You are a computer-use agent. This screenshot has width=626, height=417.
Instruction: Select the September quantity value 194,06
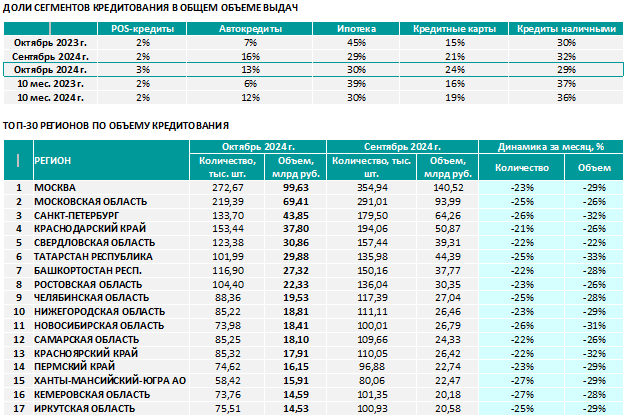point(372,229)
